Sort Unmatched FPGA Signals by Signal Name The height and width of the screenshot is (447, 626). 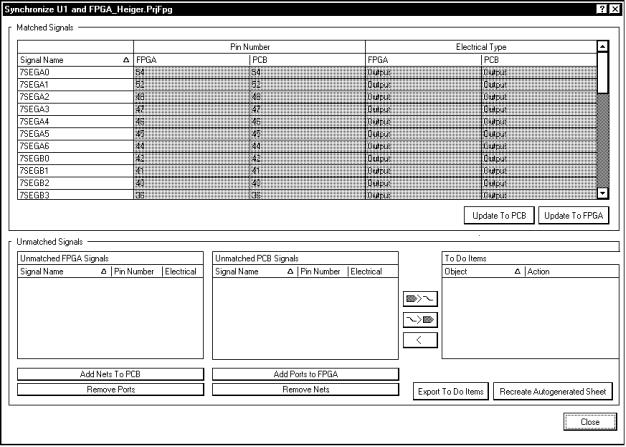click(x=65, y=271)
